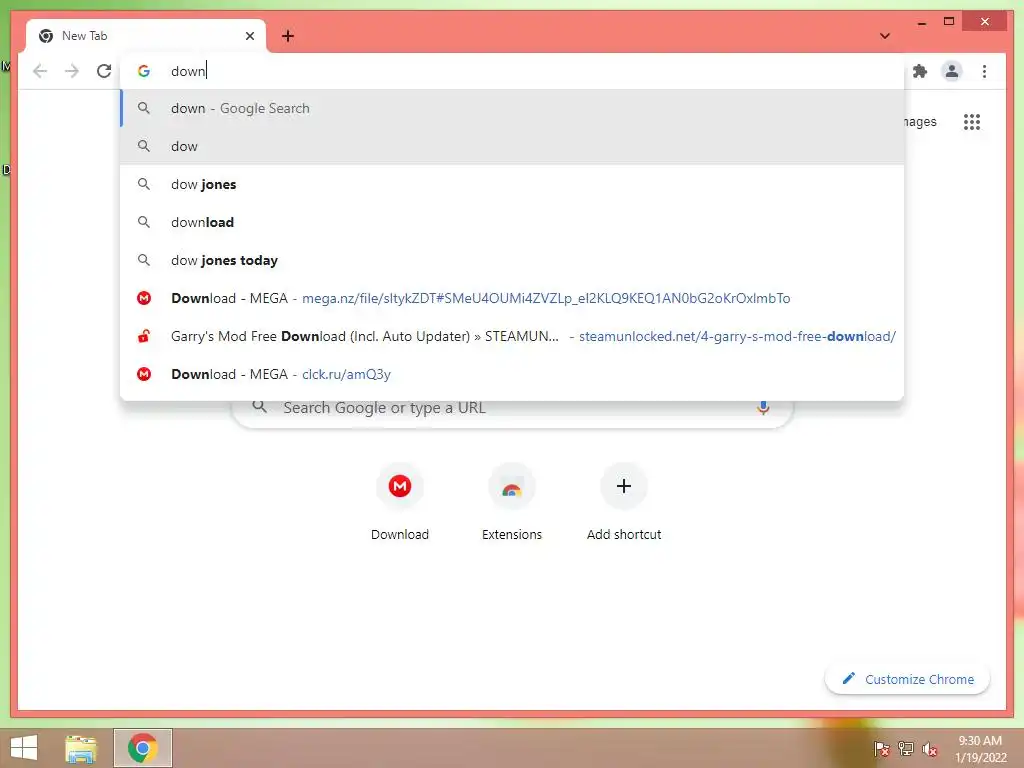Open the Google apps grid
The width and height of the screenshot is (1024, 768).
(x=972, y=122)
